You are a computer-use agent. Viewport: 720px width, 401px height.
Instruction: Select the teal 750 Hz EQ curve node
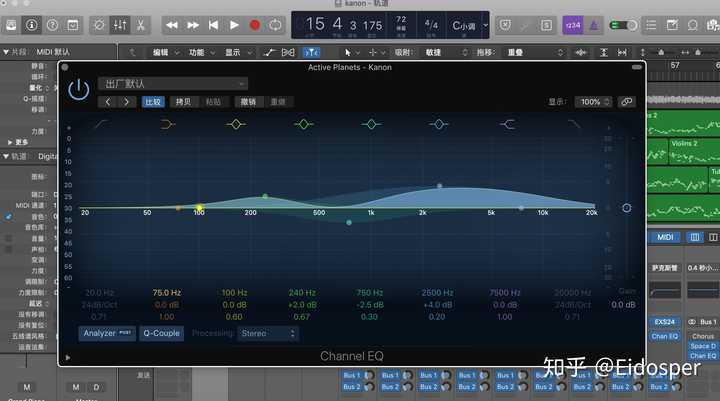349,222
